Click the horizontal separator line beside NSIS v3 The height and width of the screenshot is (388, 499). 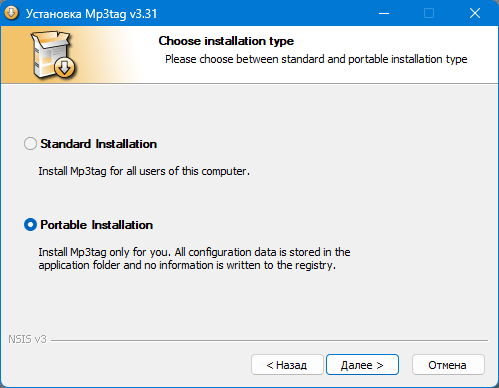[269, 340]
